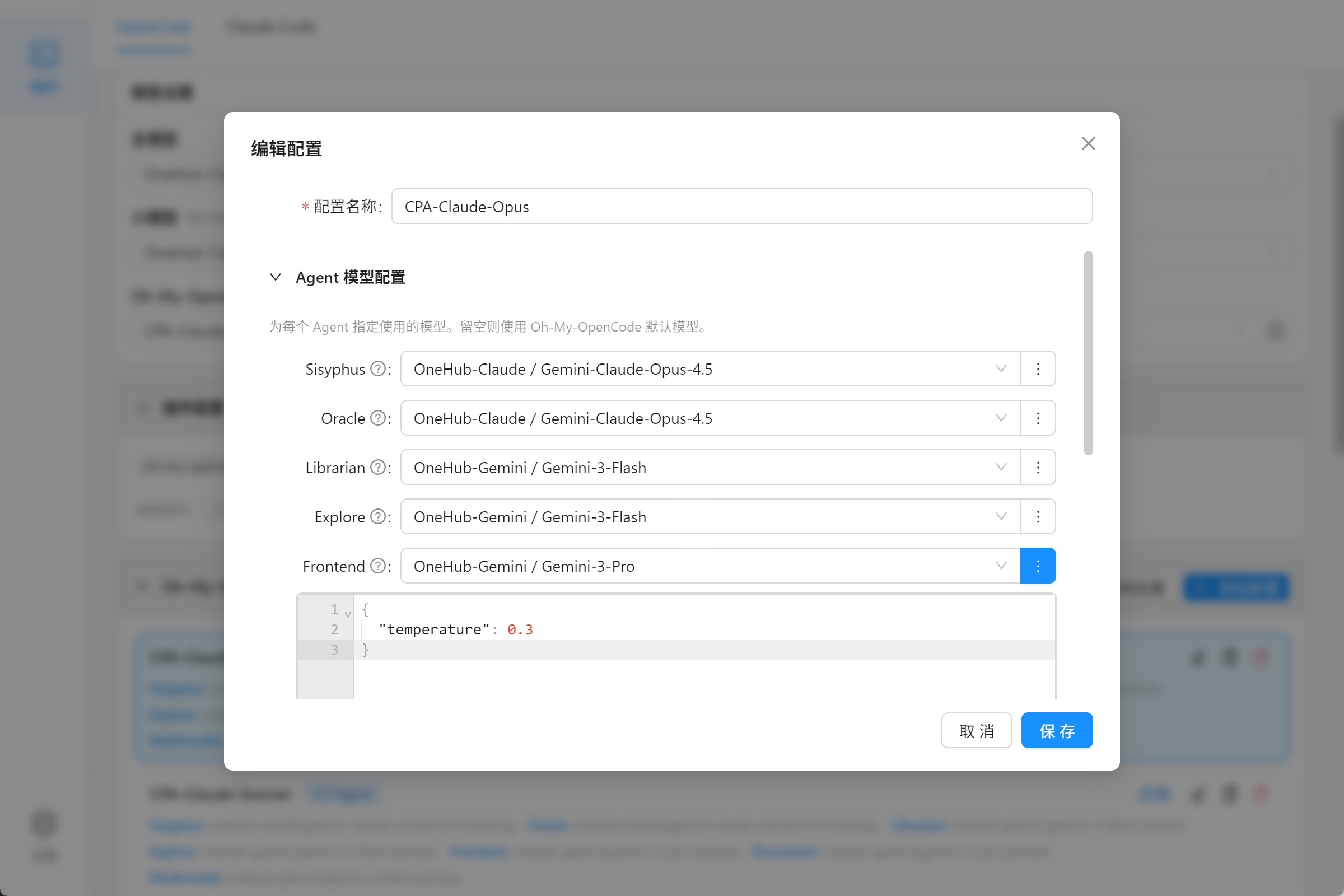1344x896 pixels.
Task: Open the Librarian model dropdown
Action: pos(710,468)
